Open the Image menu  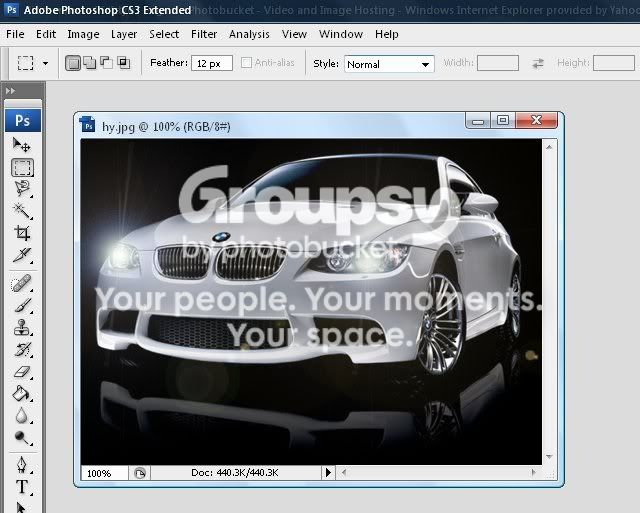[x=83, y=34]
